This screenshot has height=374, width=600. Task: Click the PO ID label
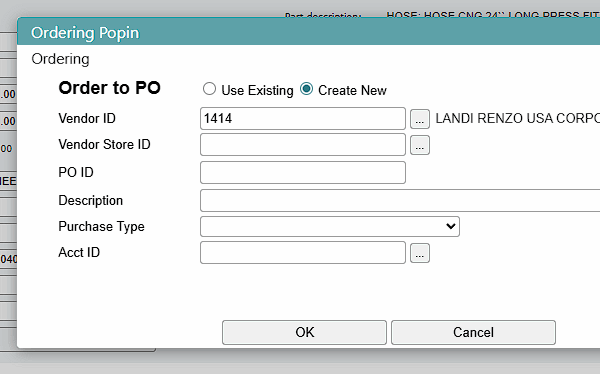(x=76, y=172)
